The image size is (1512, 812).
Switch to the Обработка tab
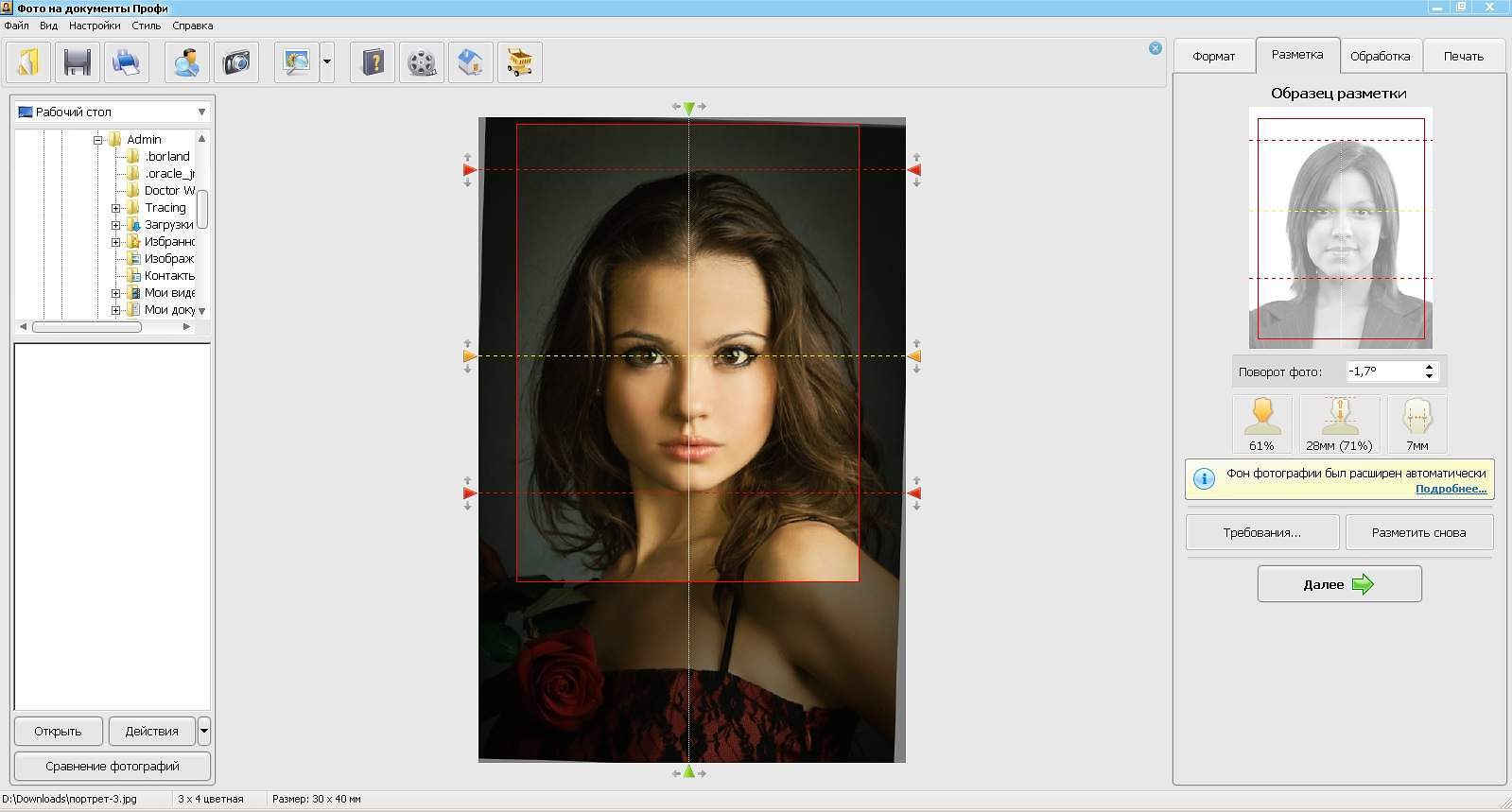pyautogui.click(x=1380, y=56)
